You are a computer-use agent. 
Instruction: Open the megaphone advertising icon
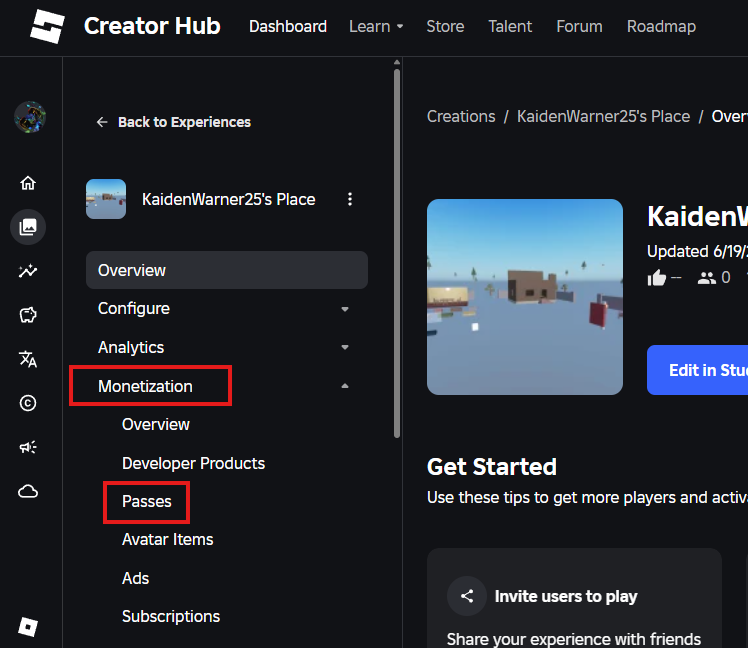tap(28, 447)
